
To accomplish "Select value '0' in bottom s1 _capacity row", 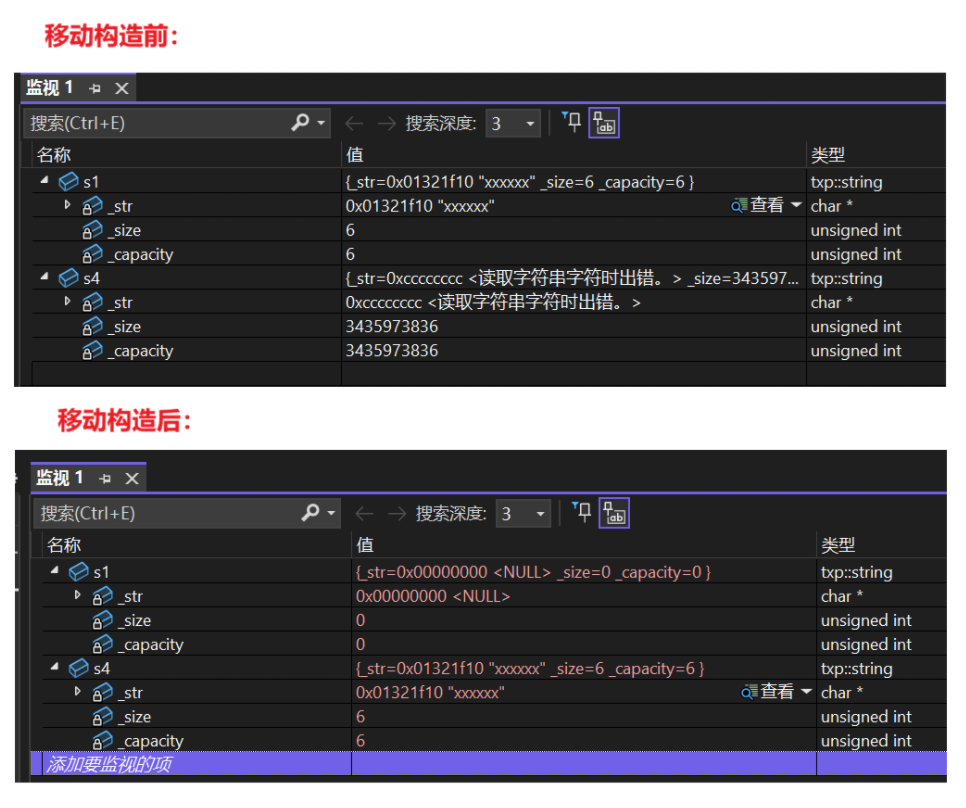I will coord(360,644).
